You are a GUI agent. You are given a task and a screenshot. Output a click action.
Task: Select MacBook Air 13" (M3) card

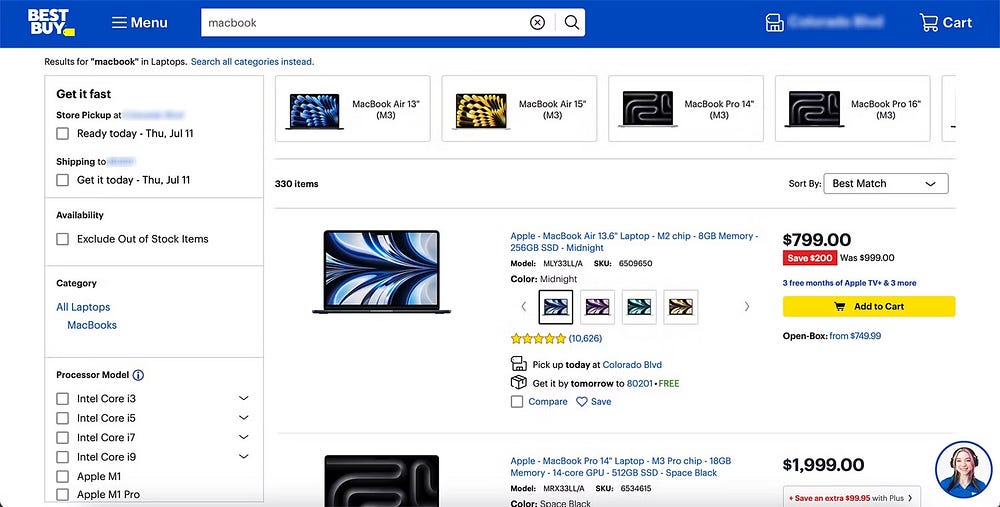[x=353, y=108]
